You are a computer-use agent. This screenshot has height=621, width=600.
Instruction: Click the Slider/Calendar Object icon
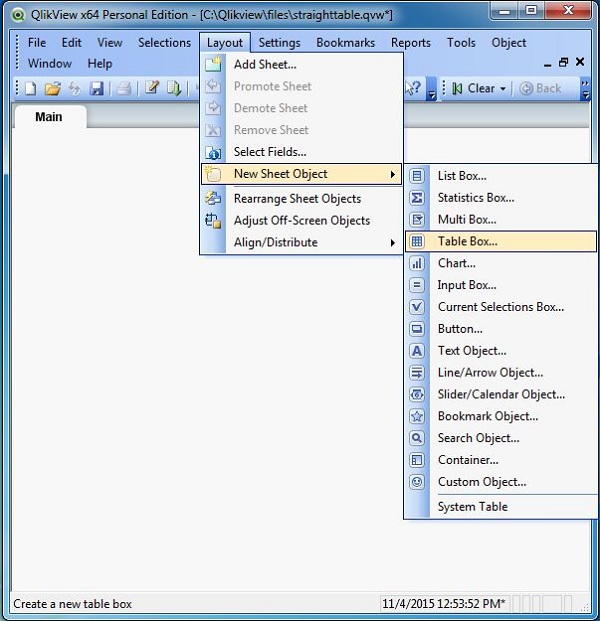(x=417, y=394)
